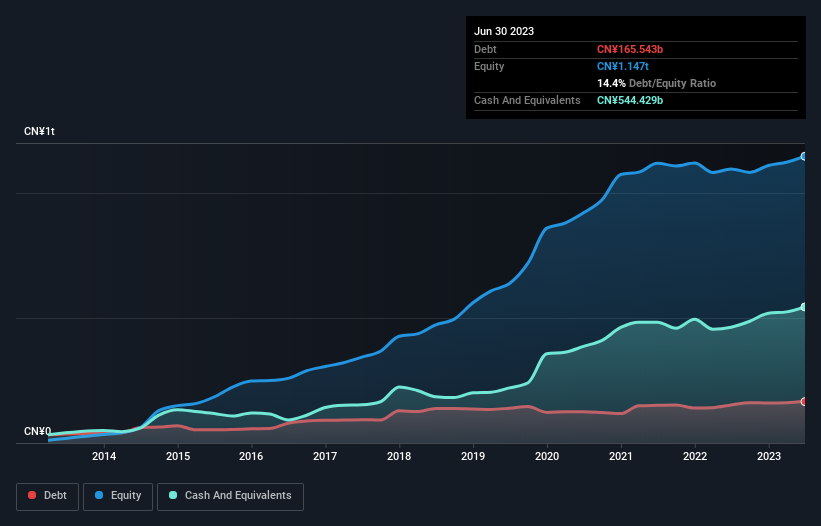Click the 2022 axis label
Image resolution: width=821 pixels, height=526 pixels.
coord(695,456)
